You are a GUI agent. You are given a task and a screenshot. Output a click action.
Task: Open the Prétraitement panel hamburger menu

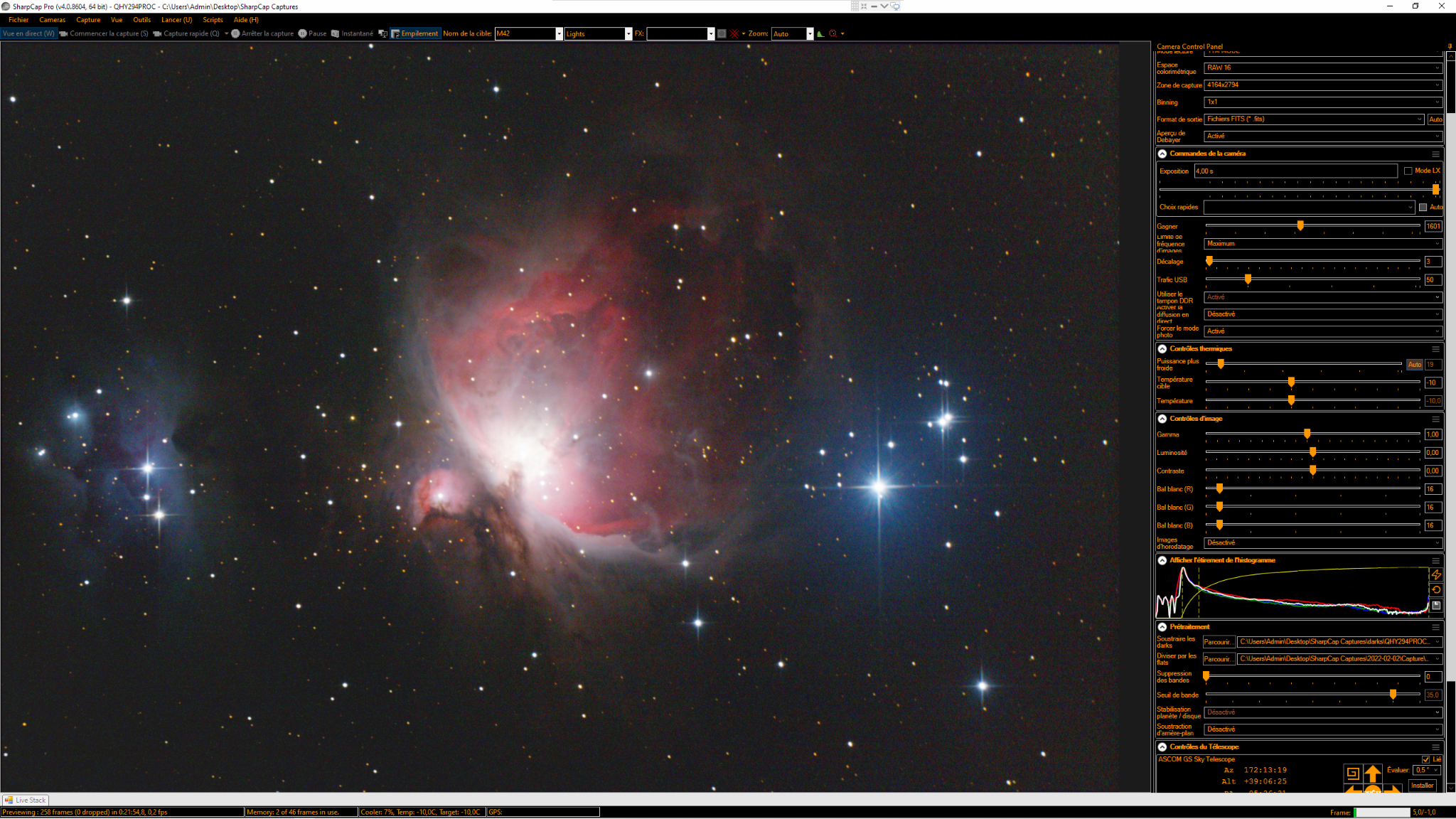click(x=1435, y=627)
